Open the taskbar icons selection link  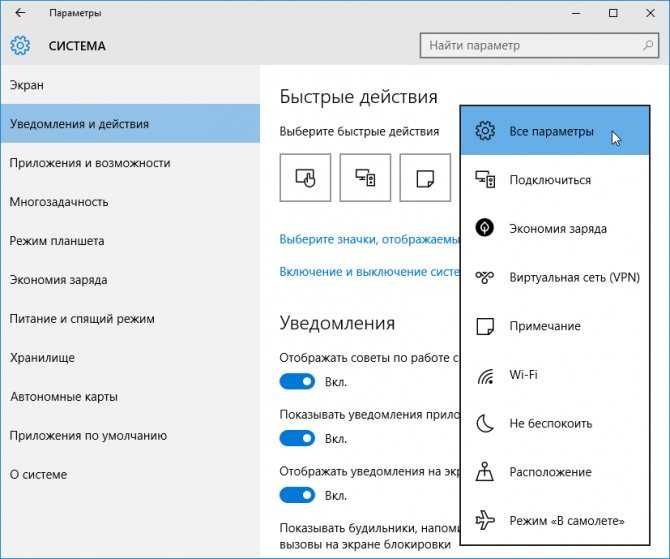[x=370, y=239]
